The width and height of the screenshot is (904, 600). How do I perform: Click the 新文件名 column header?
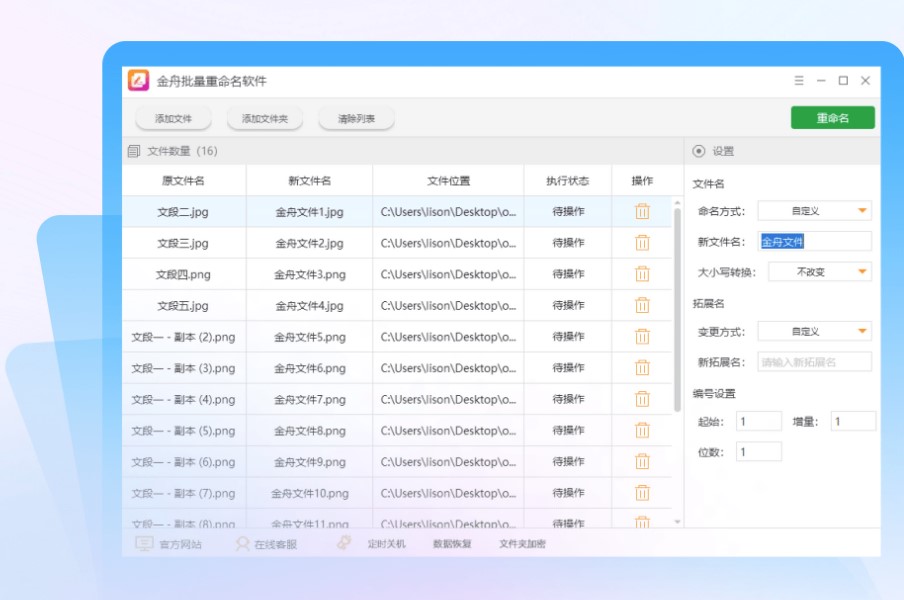310,180
